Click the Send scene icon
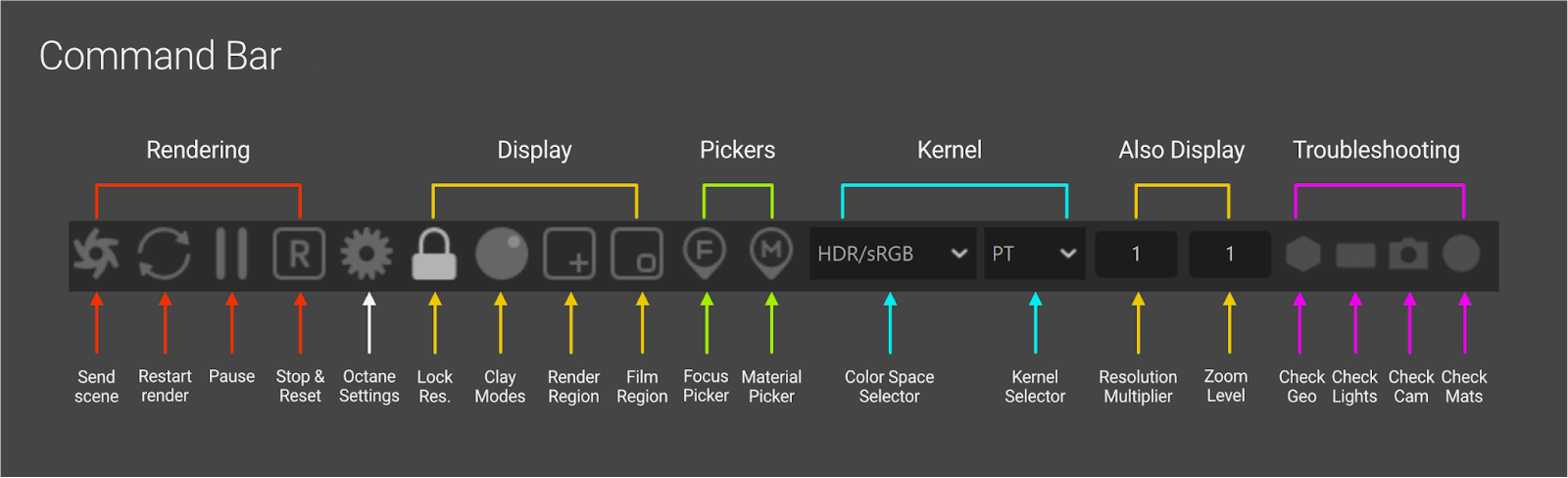This screenshot has width=1568, height=478. [96, 254]
